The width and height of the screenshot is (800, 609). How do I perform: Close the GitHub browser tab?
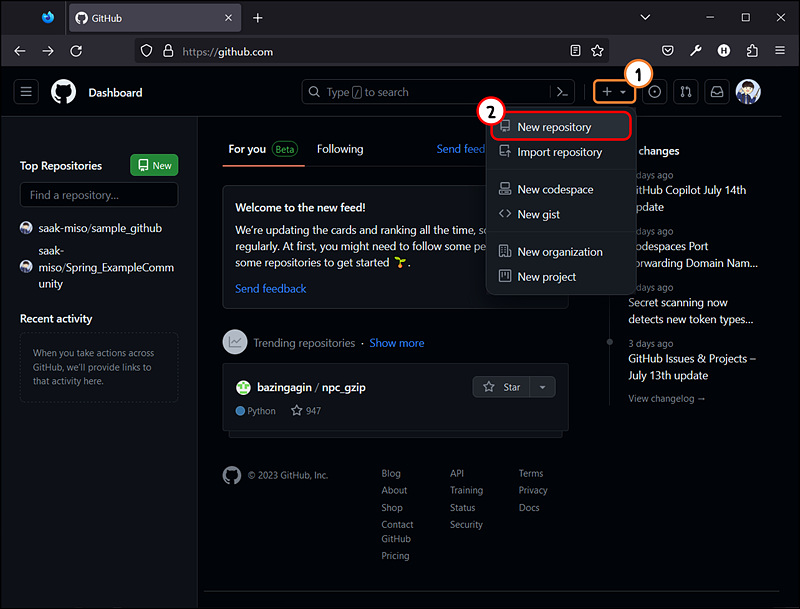228,18
